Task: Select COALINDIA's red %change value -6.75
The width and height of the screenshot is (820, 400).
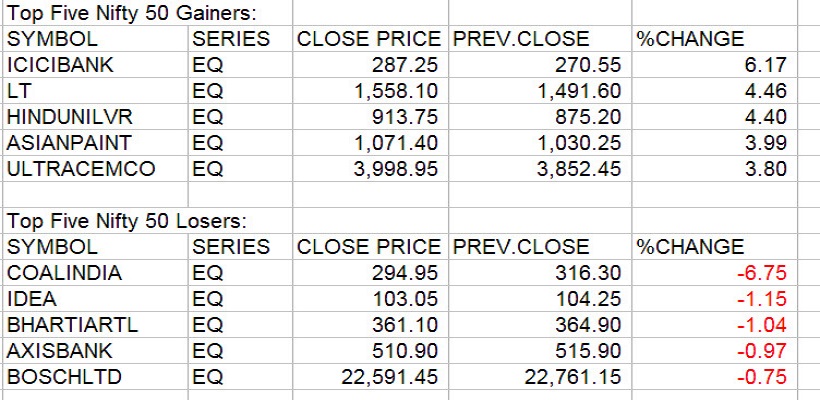Action: [x=765, y=273]
